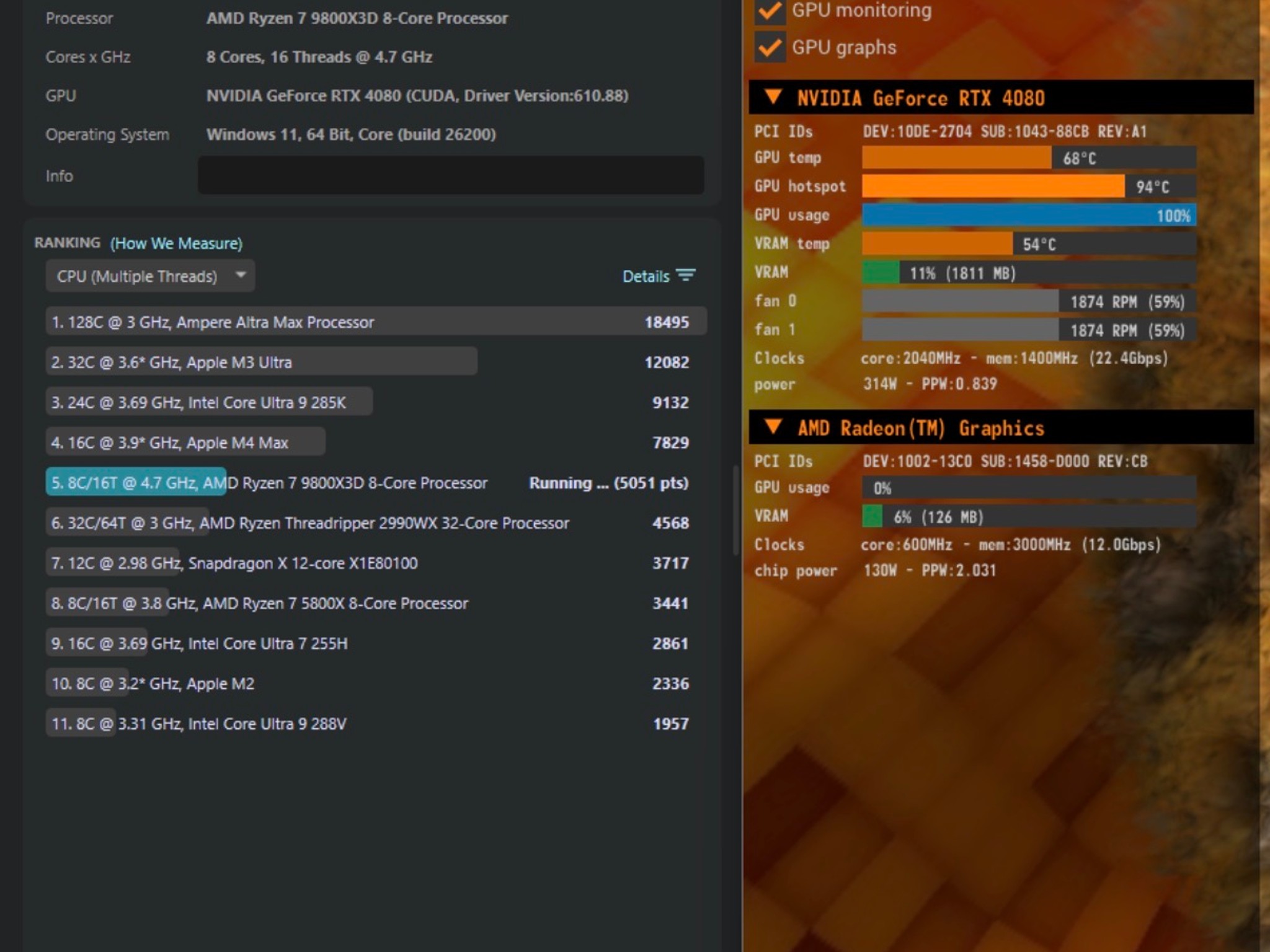Screen dimensions: 1270x952
Task: Collapse the AMD Radeon(TM) Graphics section
Action: (773, 427)
